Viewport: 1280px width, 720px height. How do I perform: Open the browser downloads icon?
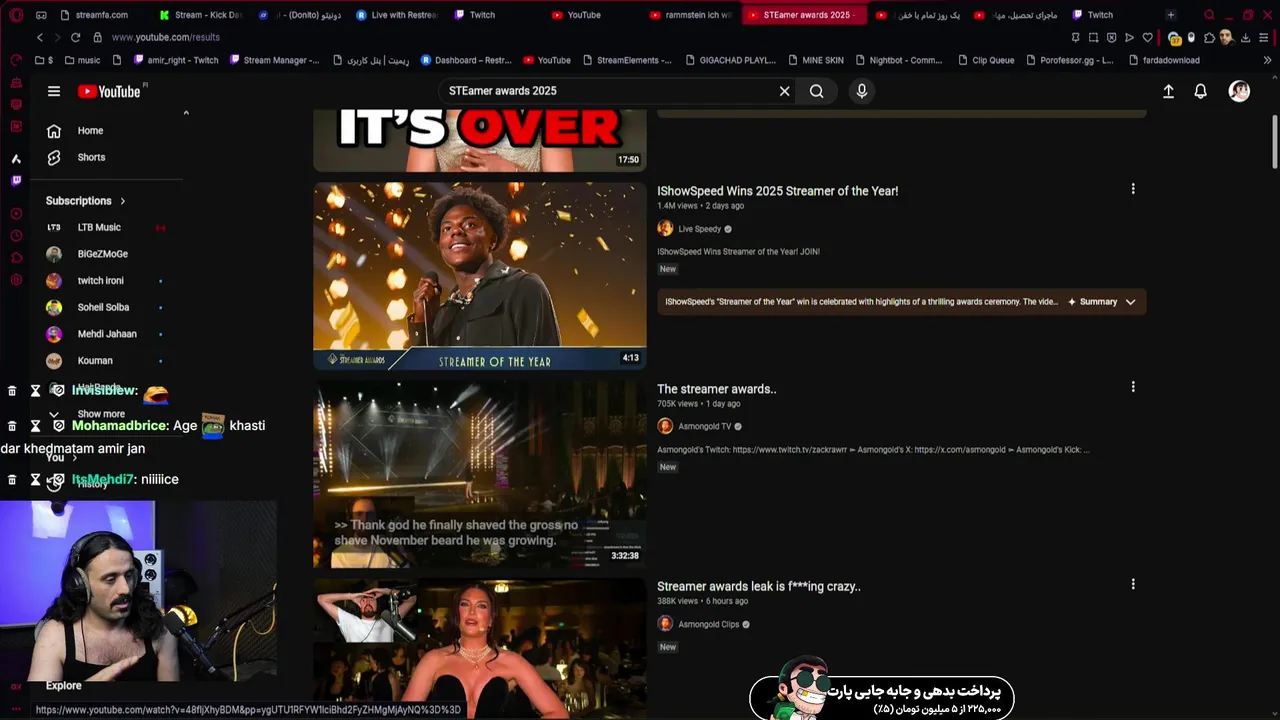point(1245,37)
